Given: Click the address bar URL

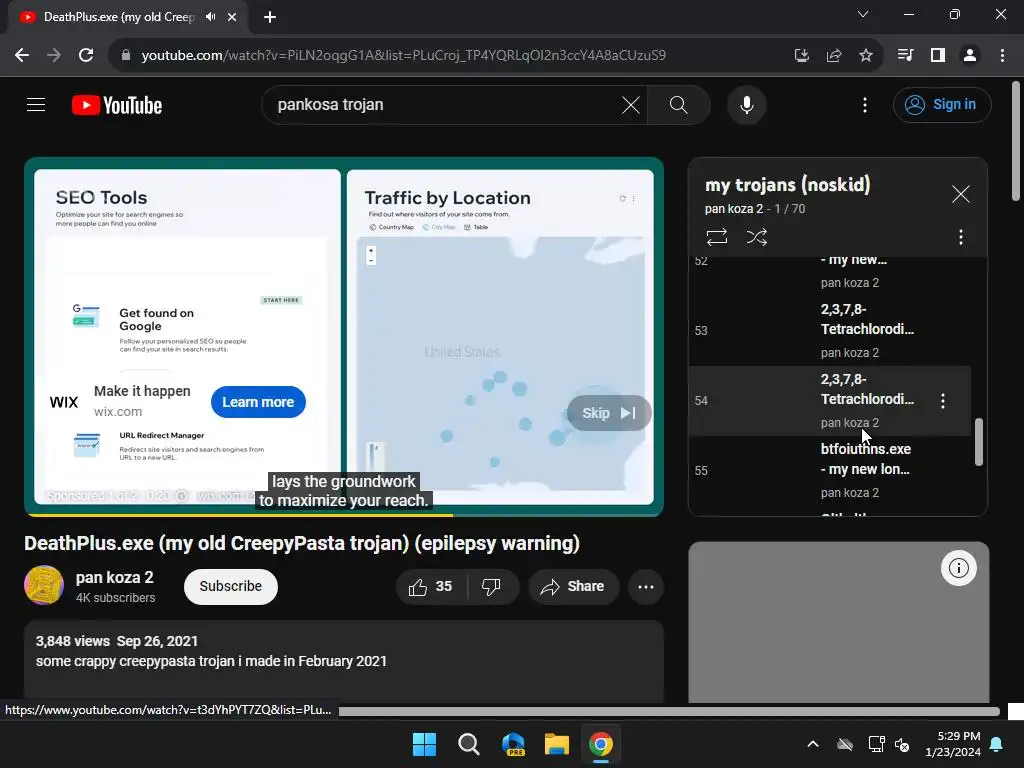Looking at the screenshot, I should (x=404, y=56).
